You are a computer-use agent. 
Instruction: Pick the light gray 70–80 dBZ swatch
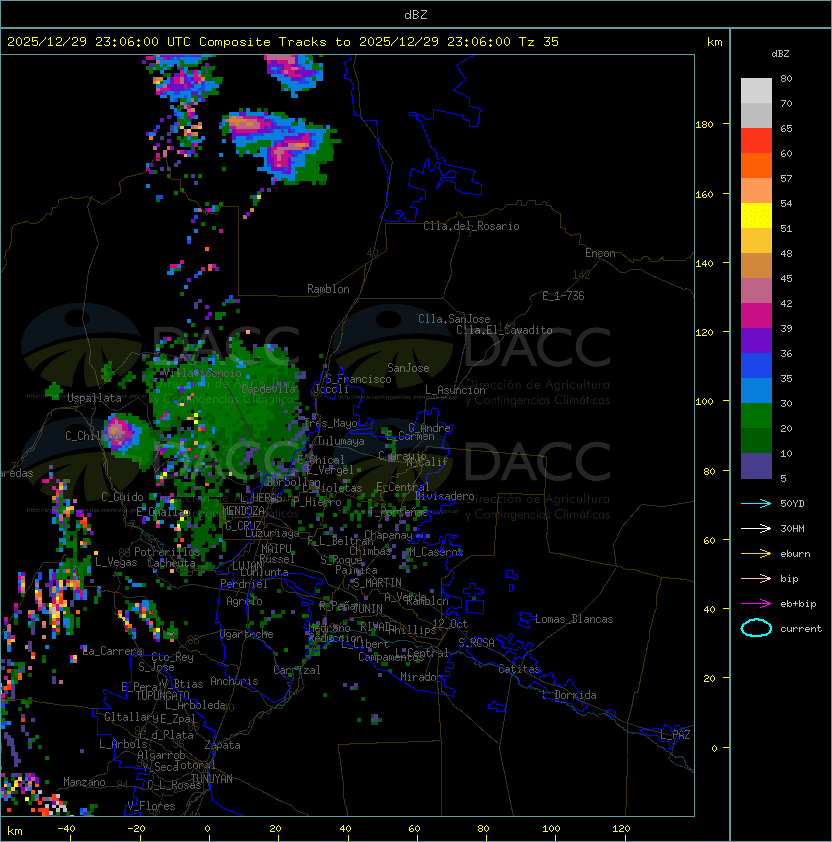(756, 90)
